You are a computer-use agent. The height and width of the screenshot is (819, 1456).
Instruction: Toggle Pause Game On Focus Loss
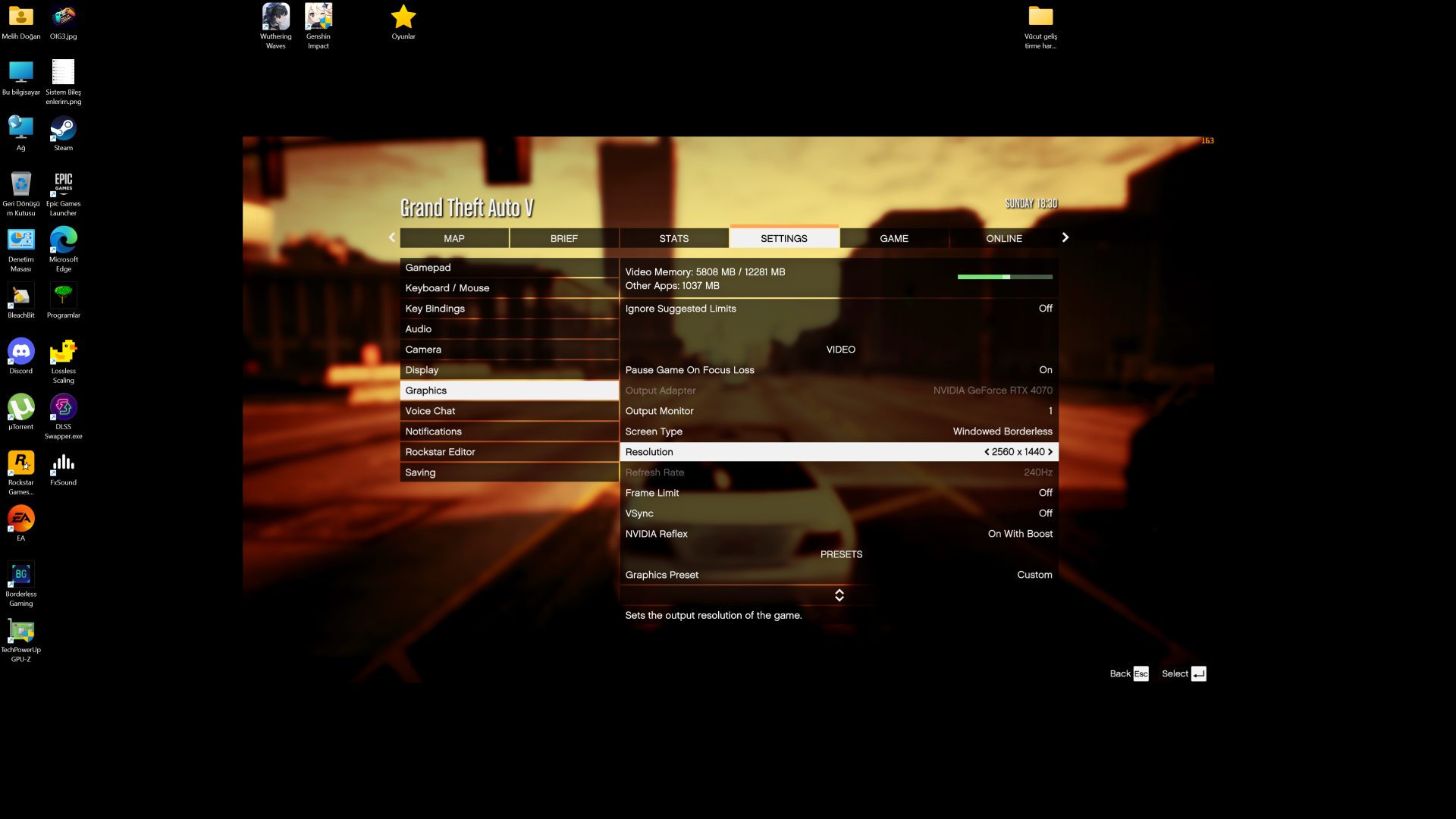tap(1045, 370)
